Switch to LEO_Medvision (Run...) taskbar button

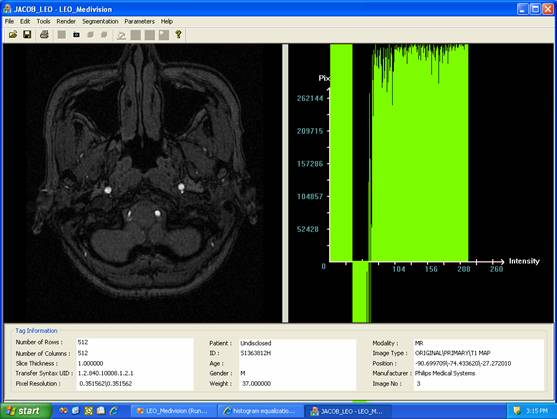[x=173, y=411]
